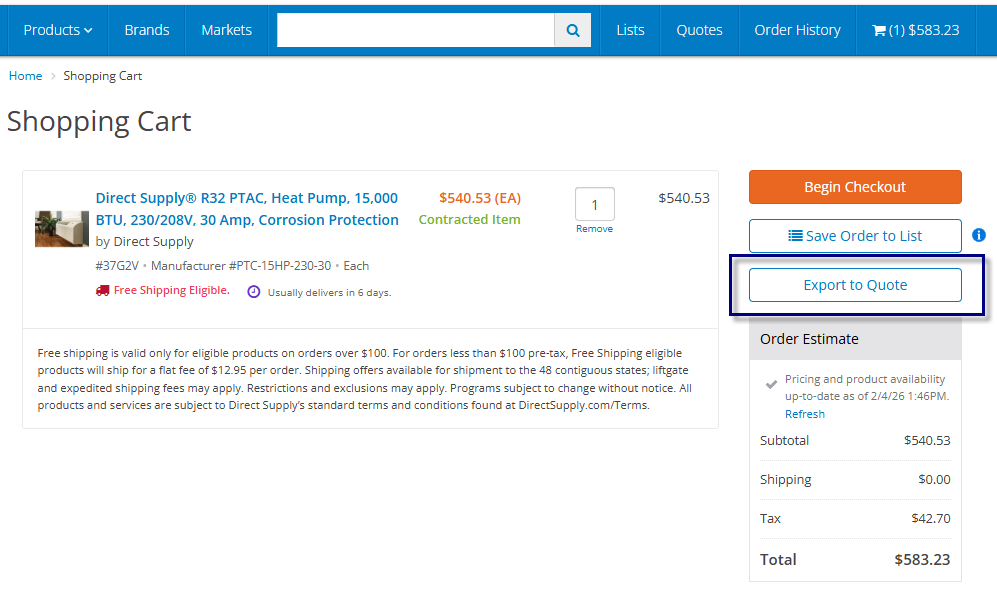Click the Usually delivers in 6 days text
Screen dimensions: 997x592
coord(329,293)
